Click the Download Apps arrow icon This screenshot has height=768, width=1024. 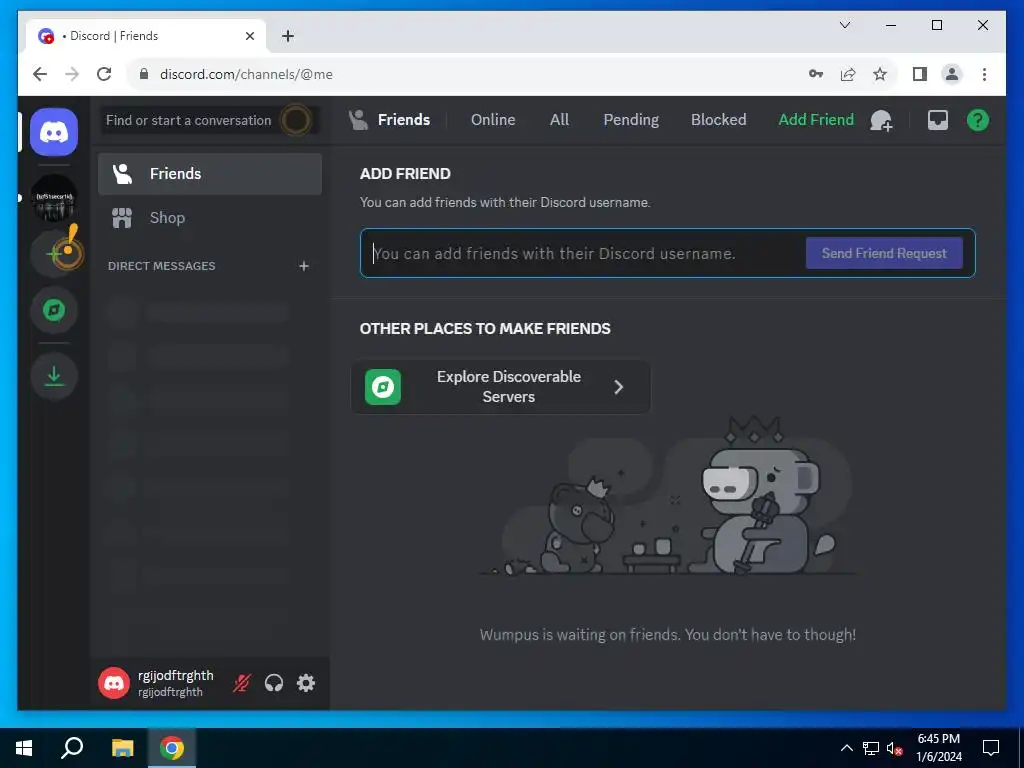click(54, 376)
